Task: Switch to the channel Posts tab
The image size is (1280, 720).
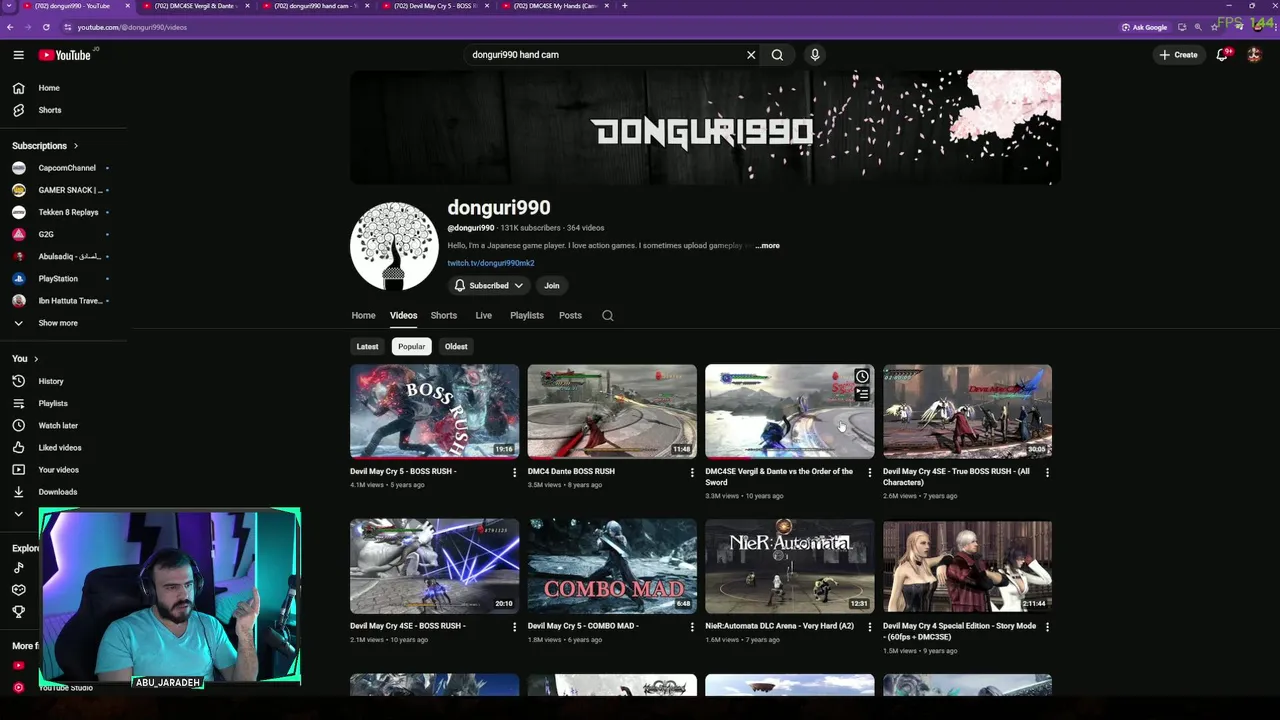Action: point(570,315)
